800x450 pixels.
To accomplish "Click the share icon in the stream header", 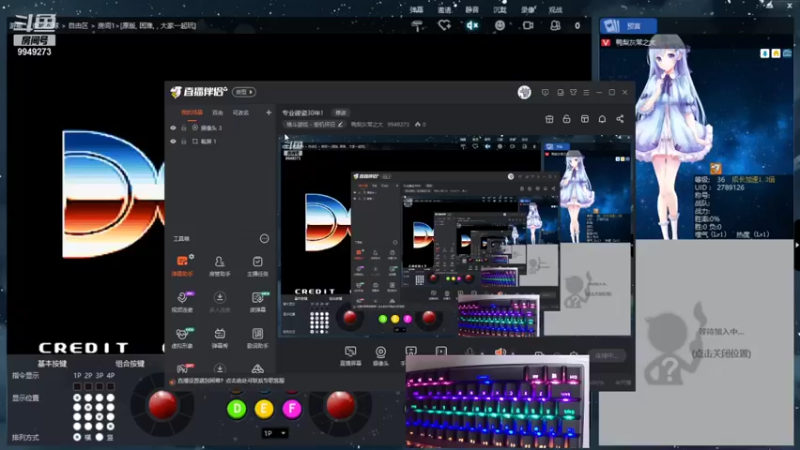I will (620, 119).
